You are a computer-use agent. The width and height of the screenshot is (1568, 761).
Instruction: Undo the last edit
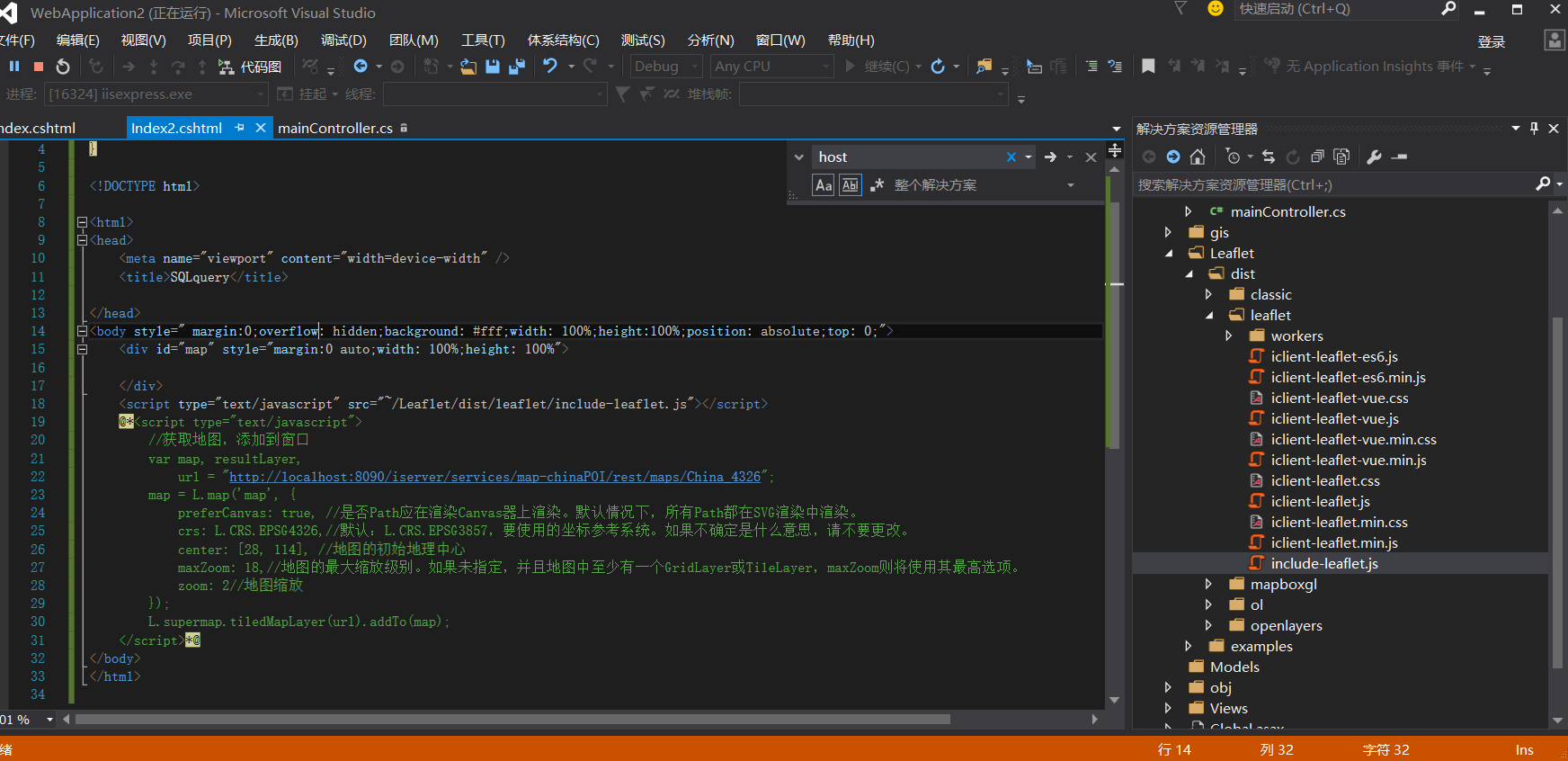pos(550,67)
